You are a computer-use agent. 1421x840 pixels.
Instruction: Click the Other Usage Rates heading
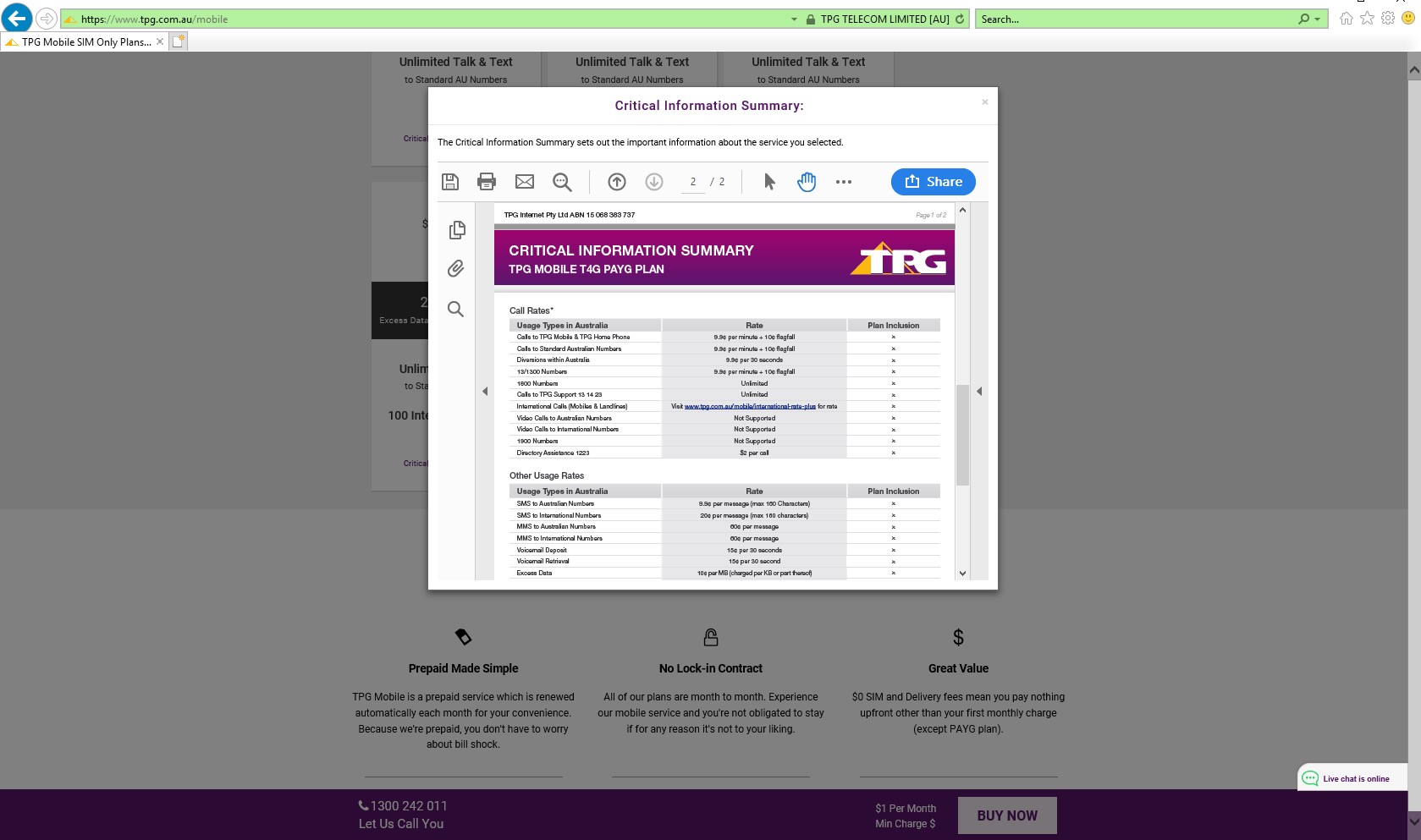(547, 475)
